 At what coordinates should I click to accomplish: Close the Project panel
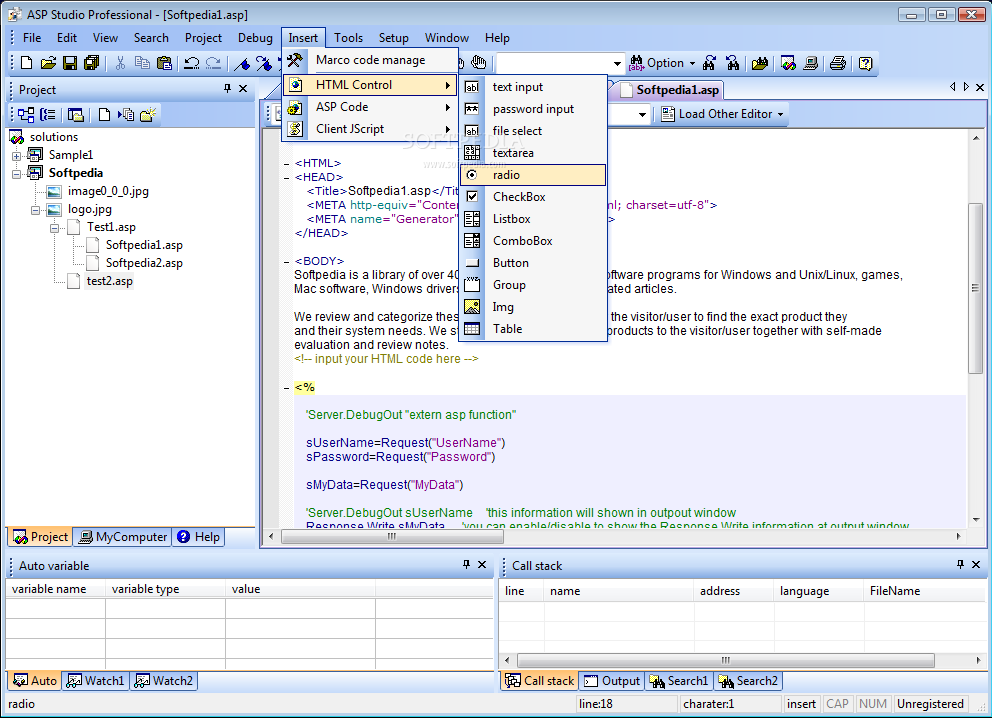[243, 89]
